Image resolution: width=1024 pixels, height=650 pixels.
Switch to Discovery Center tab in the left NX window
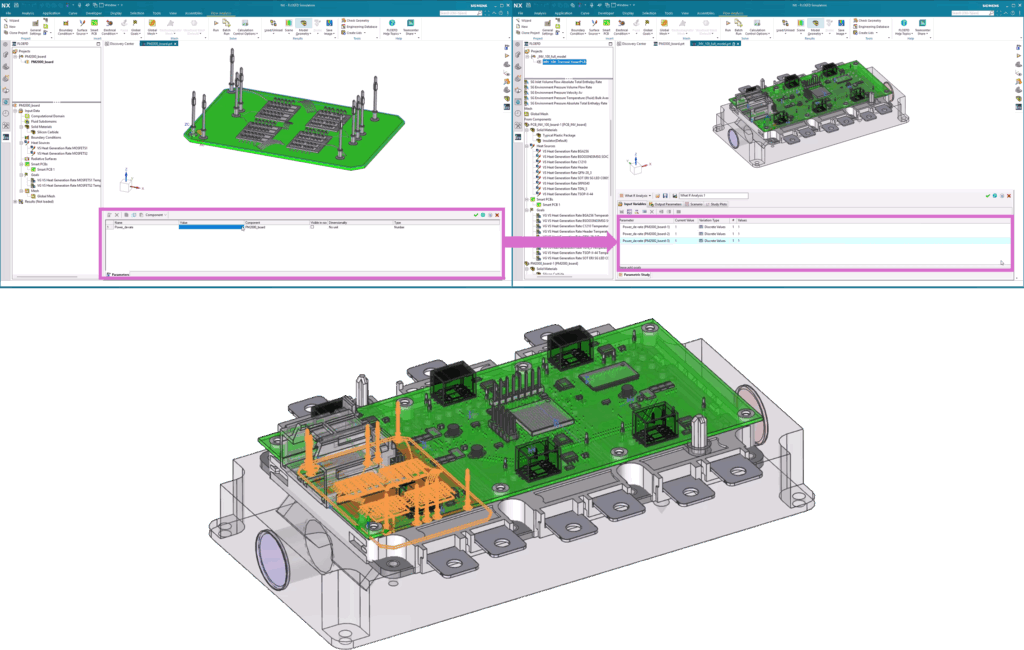(x=120, y=44)
